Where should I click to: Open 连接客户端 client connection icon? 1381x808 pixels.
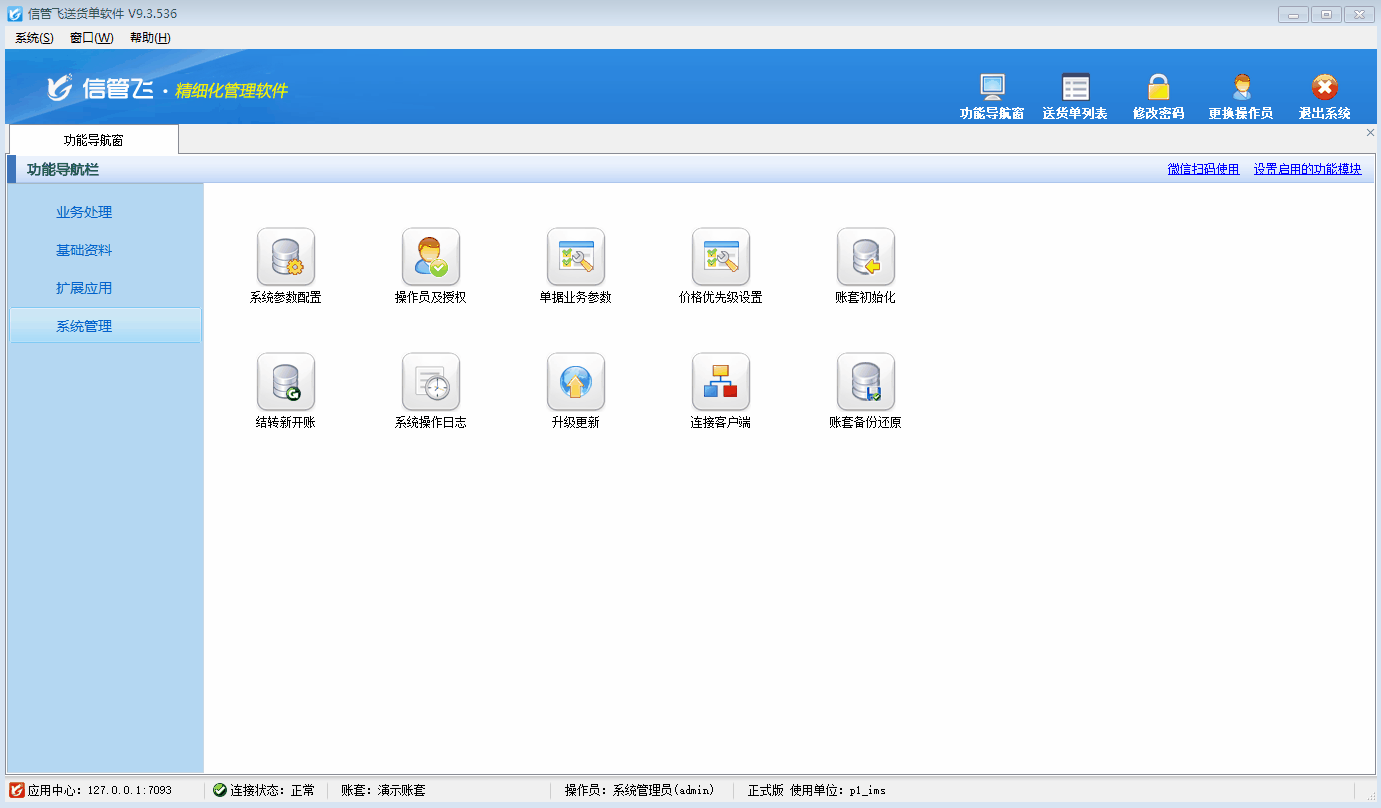tap(721, 382)
